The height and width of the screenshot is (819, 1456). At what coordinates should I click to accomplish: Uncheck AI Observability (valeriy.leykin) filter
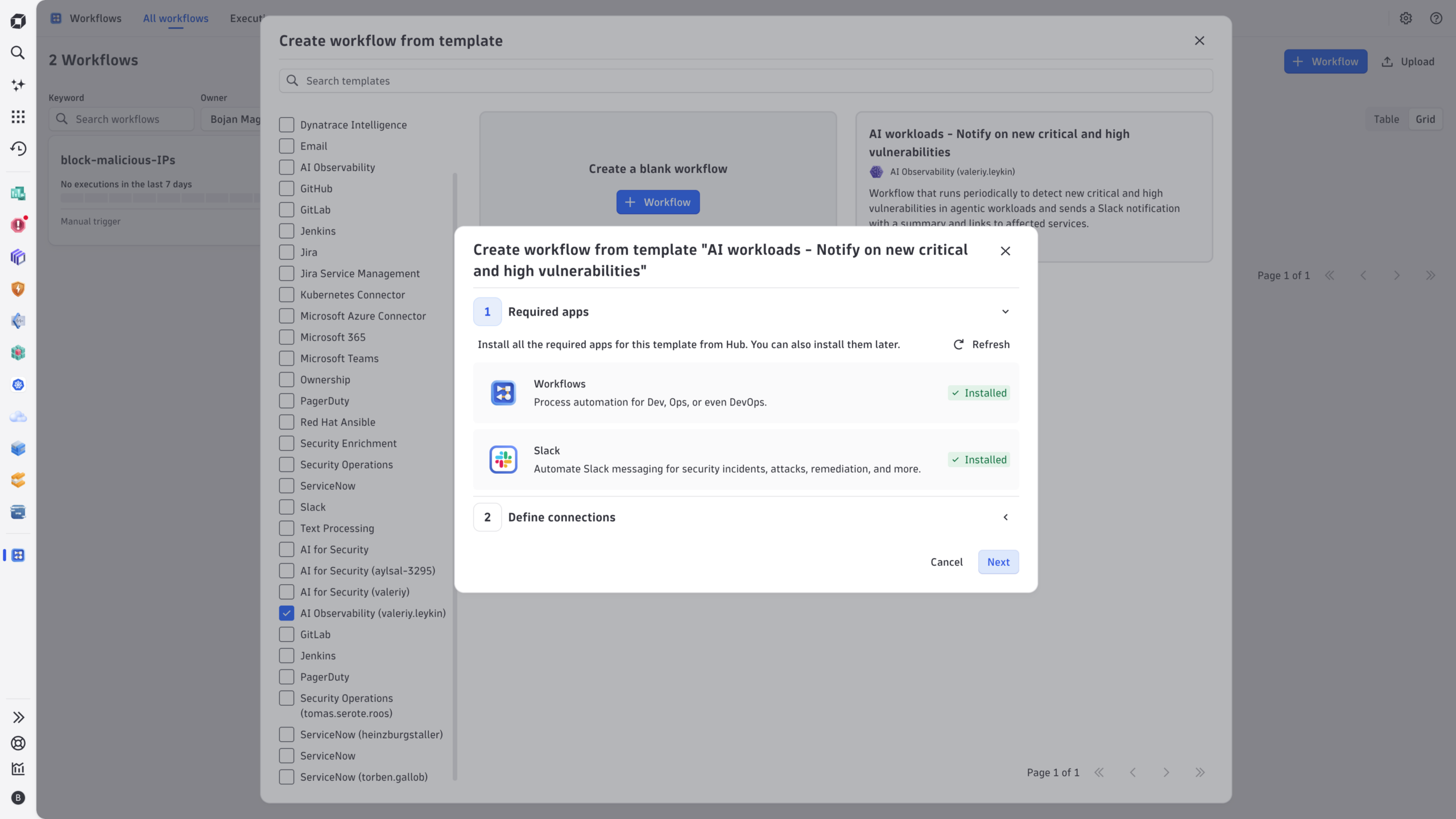287,613
